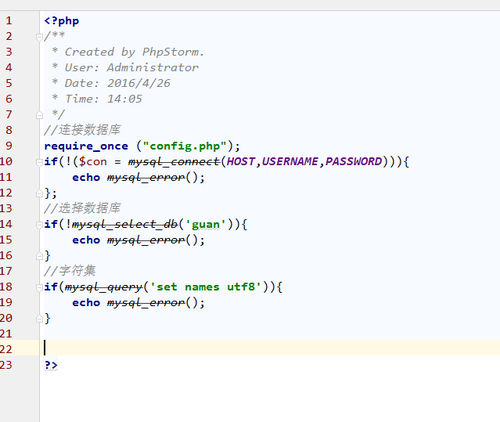The image size is (500, 422).
Task: Click the //选择数据库 comment
Action: (82, 208)
